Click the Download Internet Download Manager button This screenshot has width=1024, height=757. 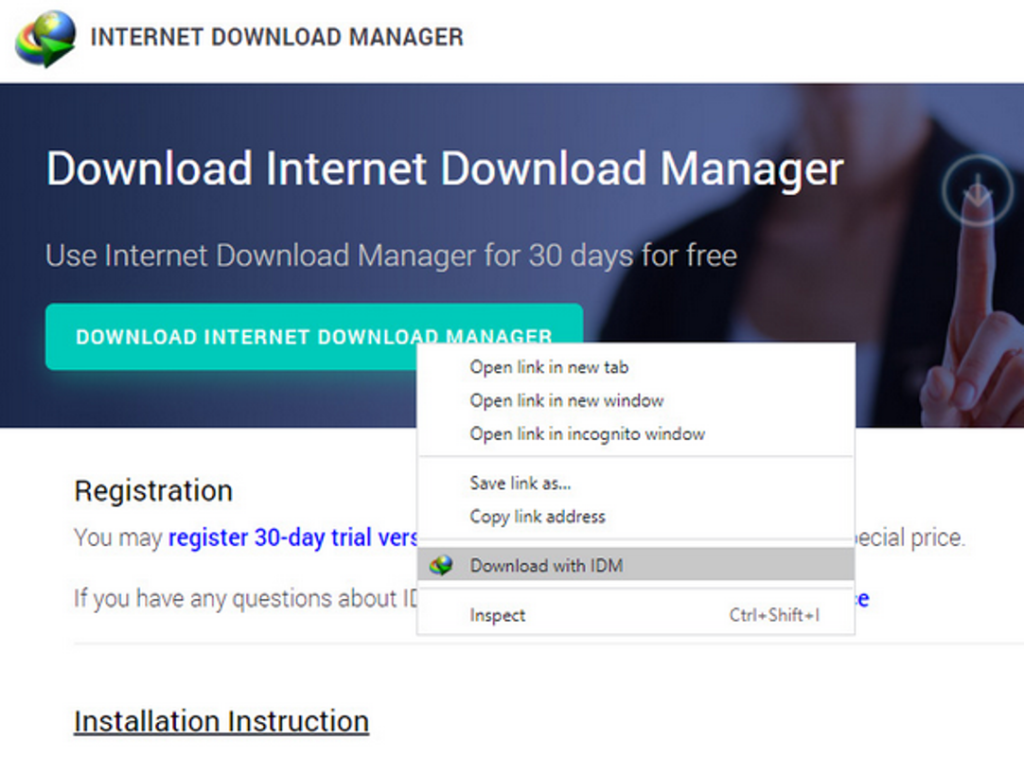pyautogui.click(x=313, y=336)
